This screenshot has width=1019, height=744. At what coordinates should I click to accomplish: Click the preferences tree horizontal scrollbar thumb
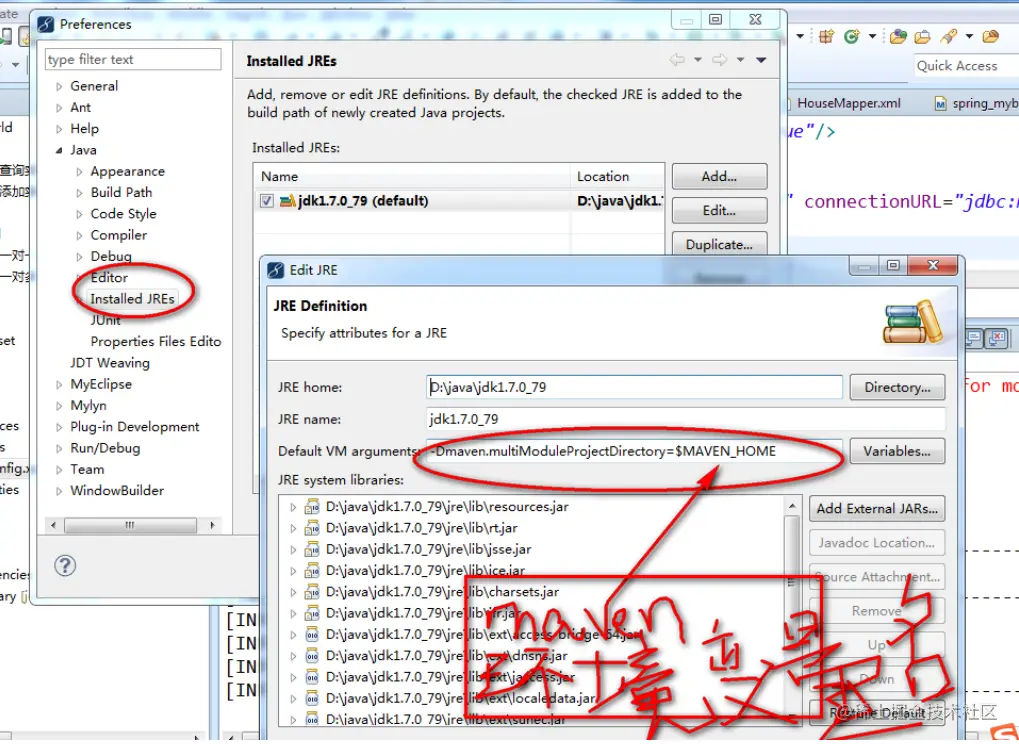[130, 525]
